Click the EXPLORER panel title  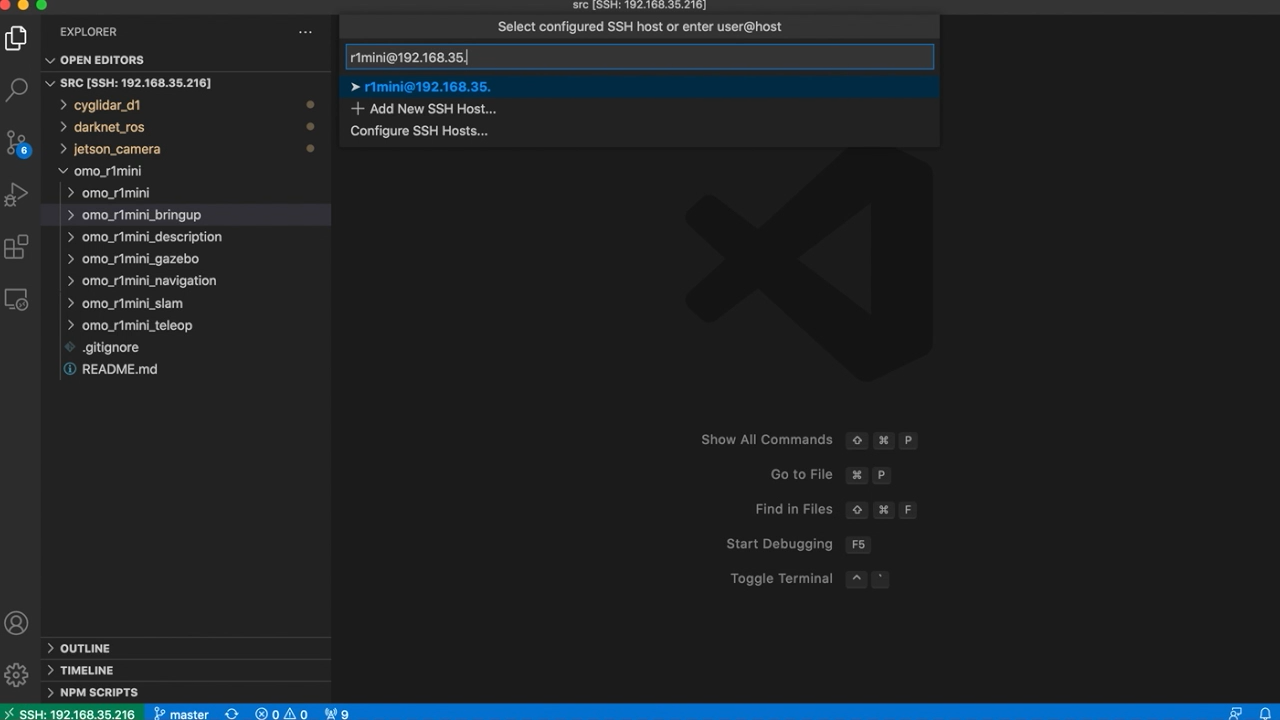point(88,32)
